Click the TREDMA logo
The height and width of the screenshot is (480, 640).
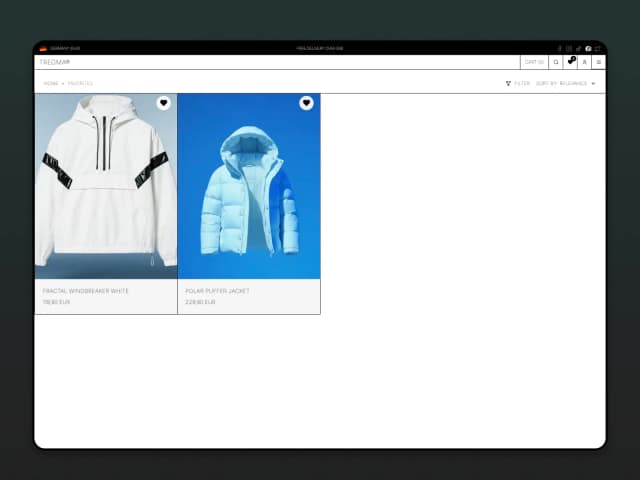coord(55,62)
